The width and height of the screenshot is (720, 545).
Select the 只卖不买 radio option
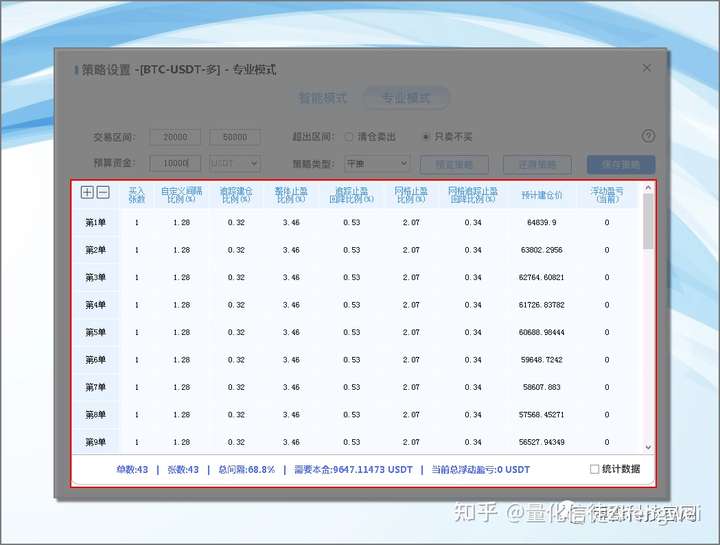(426, 137)
